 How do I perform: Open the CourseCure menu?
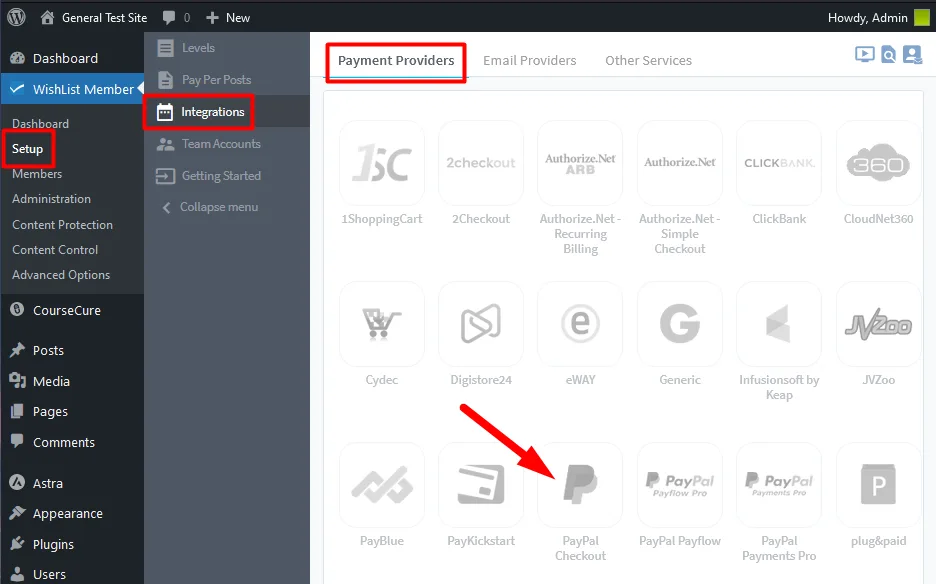72,310
